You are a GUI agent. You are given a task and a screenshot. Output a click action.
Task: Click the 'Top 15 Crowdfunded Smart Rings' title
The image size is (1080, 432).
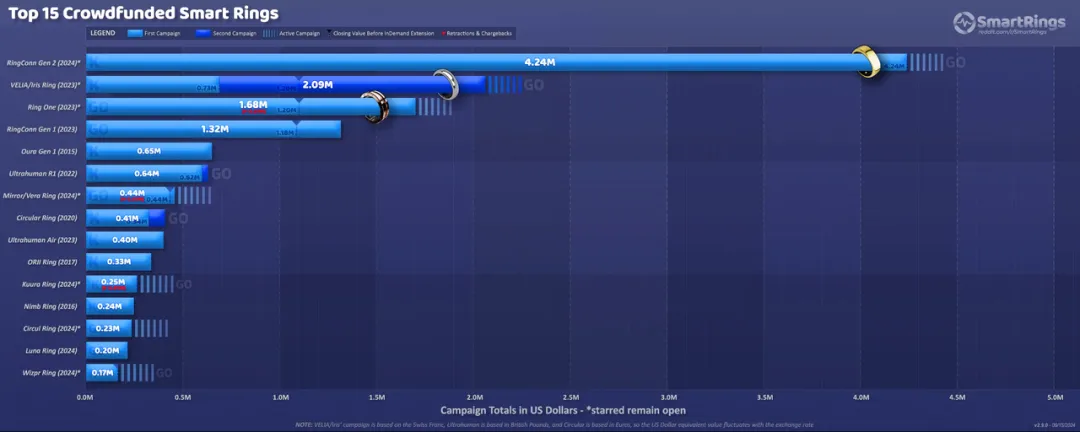[x=143, y=14]
